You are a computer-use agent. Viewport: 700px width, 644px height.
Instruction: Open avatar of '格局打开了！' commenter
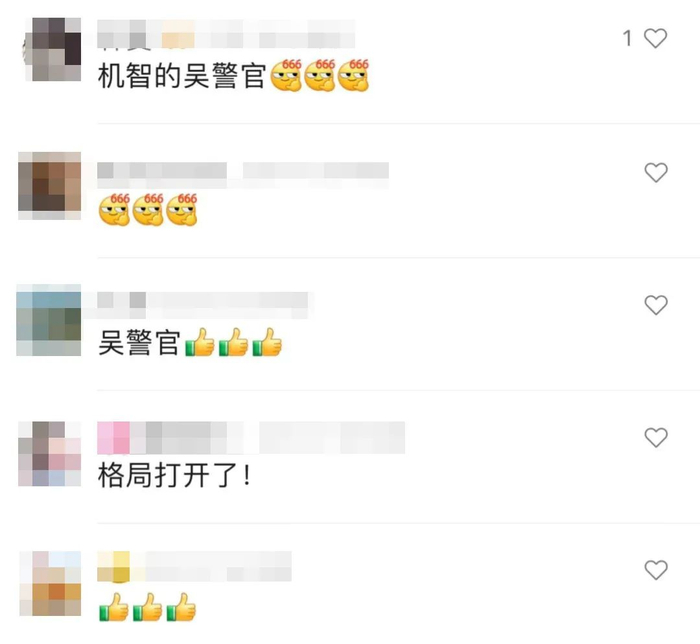[x=50, y=453]
